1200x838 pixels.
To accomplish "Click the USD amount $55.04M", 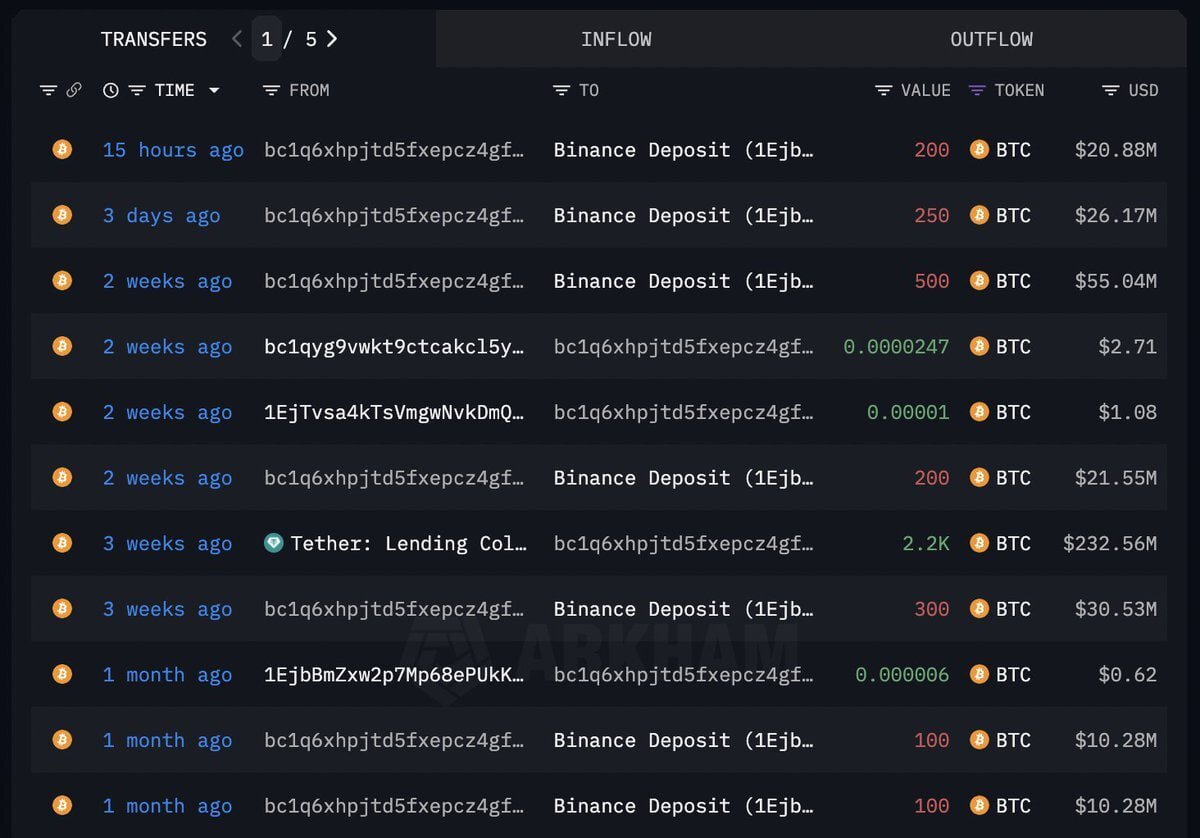I will (x=1116, y=281).
